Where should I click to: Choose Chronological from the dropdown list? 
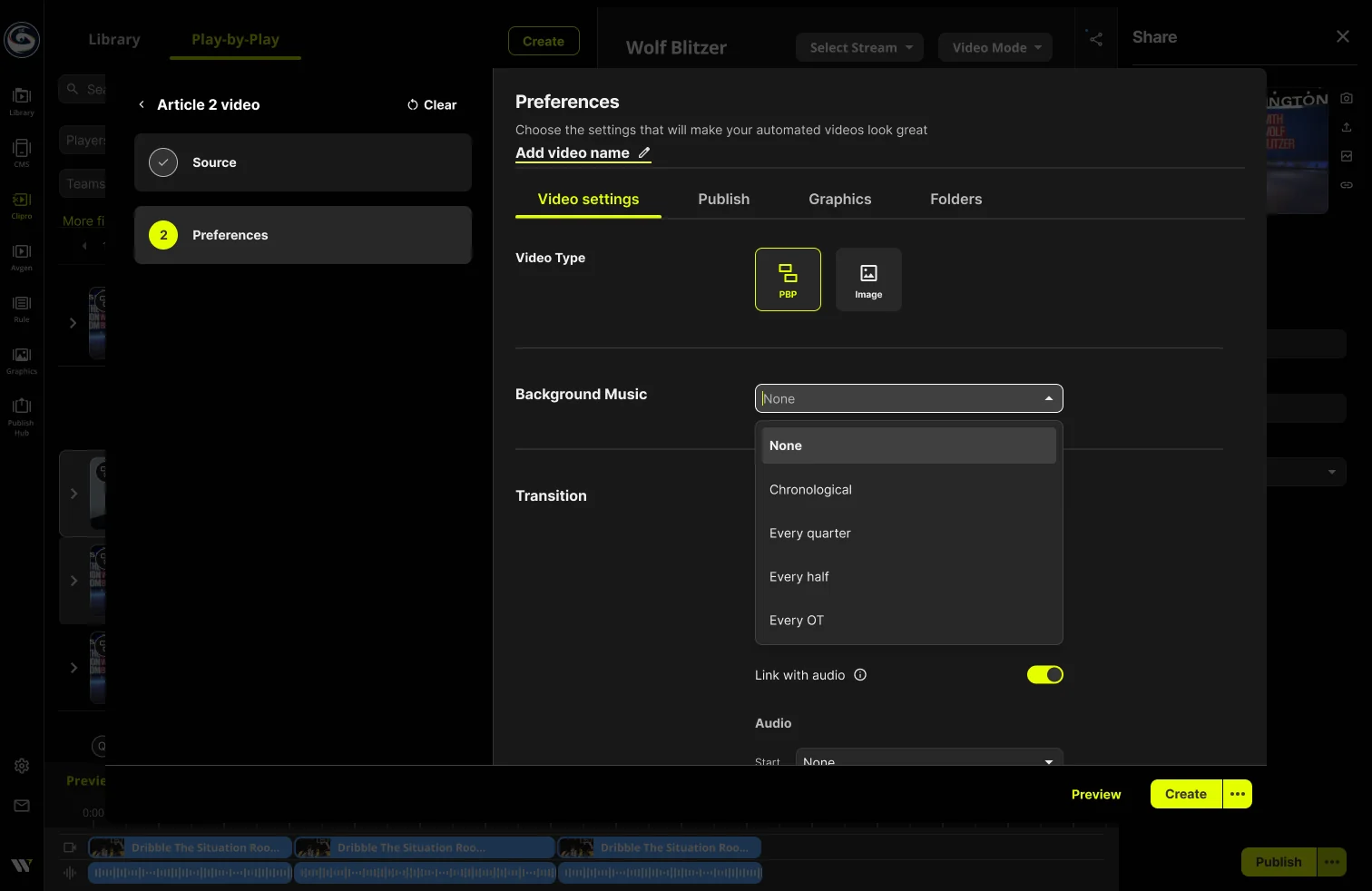pos(908,489)
